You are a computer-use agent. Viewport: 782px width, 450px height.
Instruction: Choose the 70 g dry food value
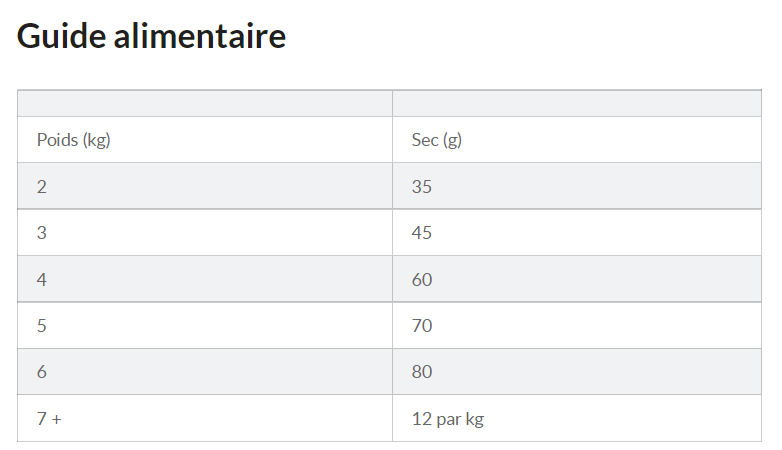click(422, 326)
